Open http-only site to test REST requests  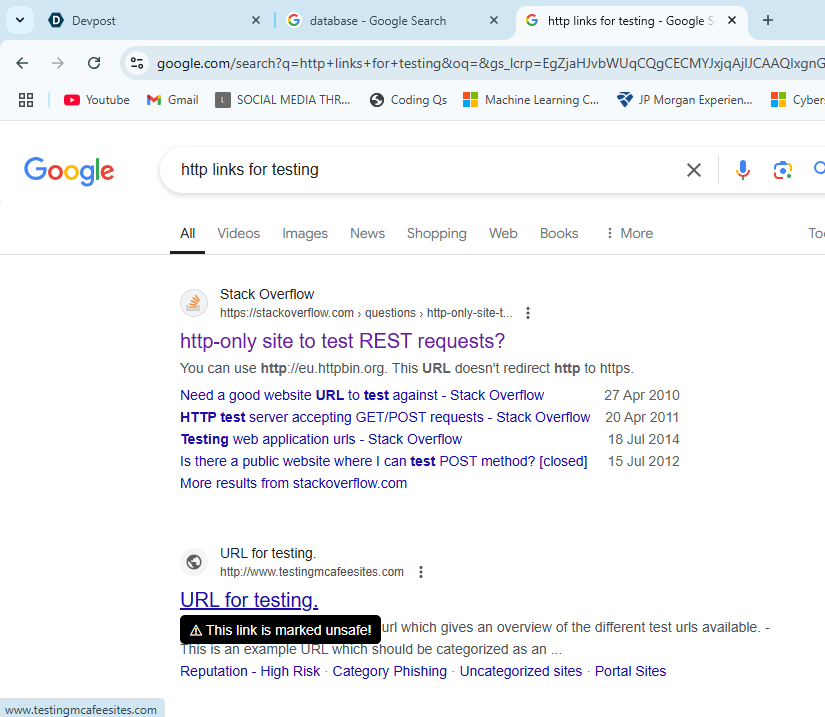click(x=343, y=341)
